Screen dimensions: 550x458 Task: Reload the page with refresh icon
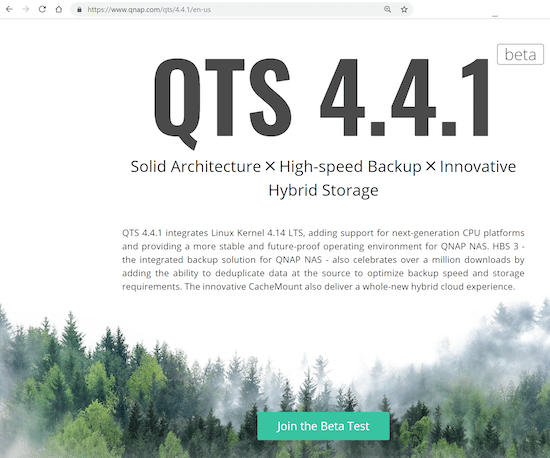pyautogui.click(x=42, y=9)
